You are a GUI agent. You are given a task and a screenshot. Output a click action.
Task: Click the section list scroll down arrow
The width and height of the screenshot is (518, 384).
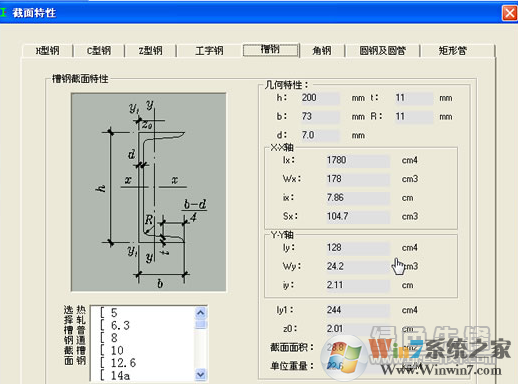coord(201,375)
